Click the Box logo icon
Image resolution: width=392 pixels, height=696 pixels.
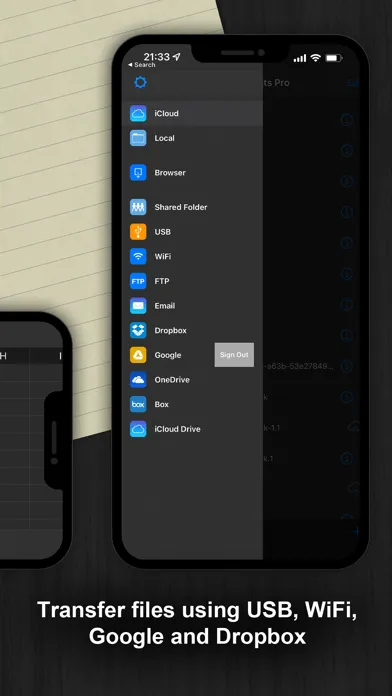(138, 404)
